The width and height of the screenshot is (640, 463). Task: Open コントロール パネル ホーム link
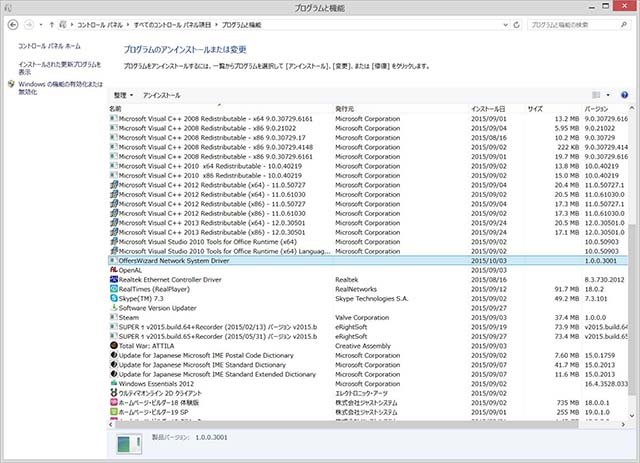[x=49, y=46]
